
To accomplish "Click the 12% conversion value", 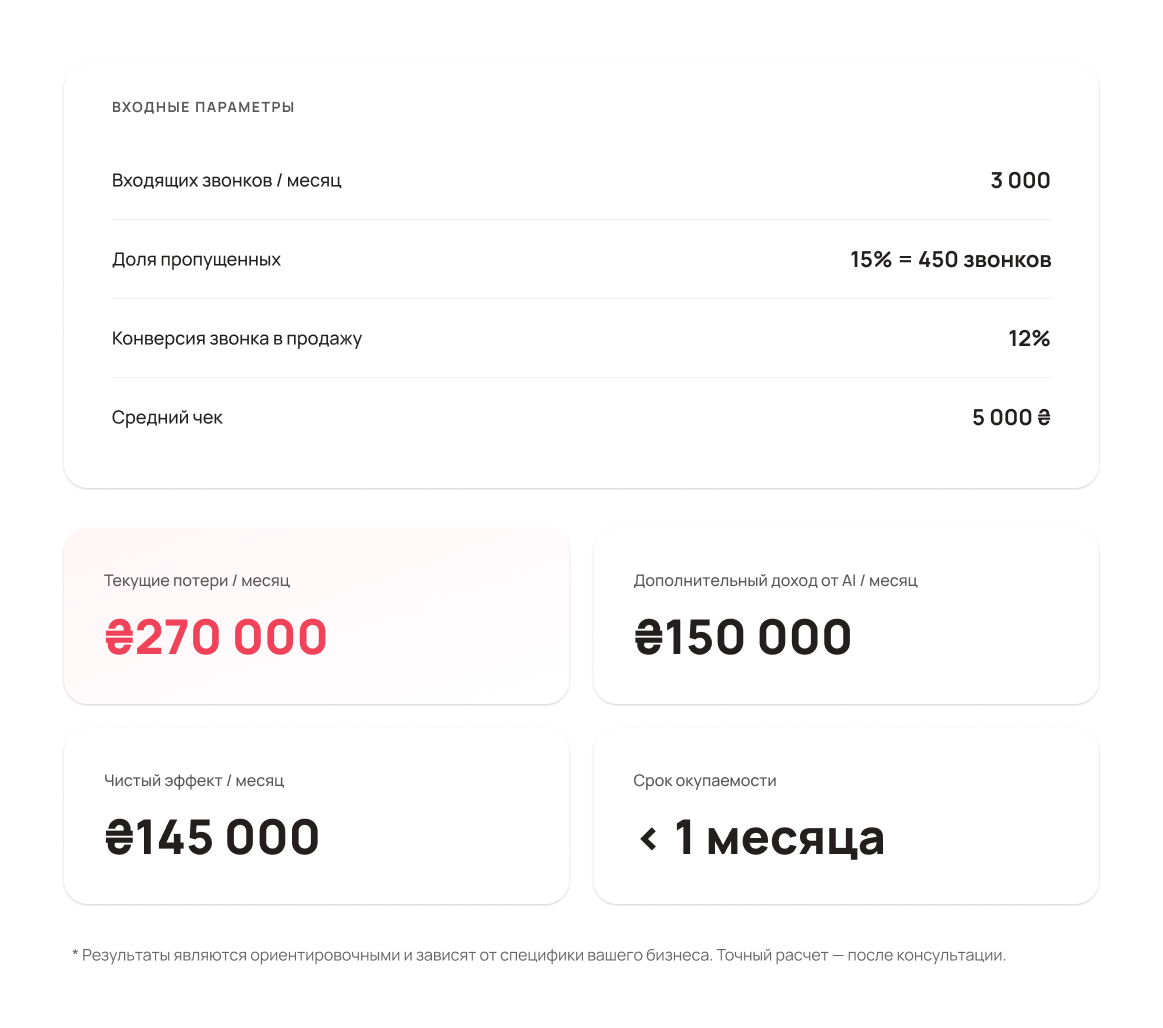I will click(1029, 339).
